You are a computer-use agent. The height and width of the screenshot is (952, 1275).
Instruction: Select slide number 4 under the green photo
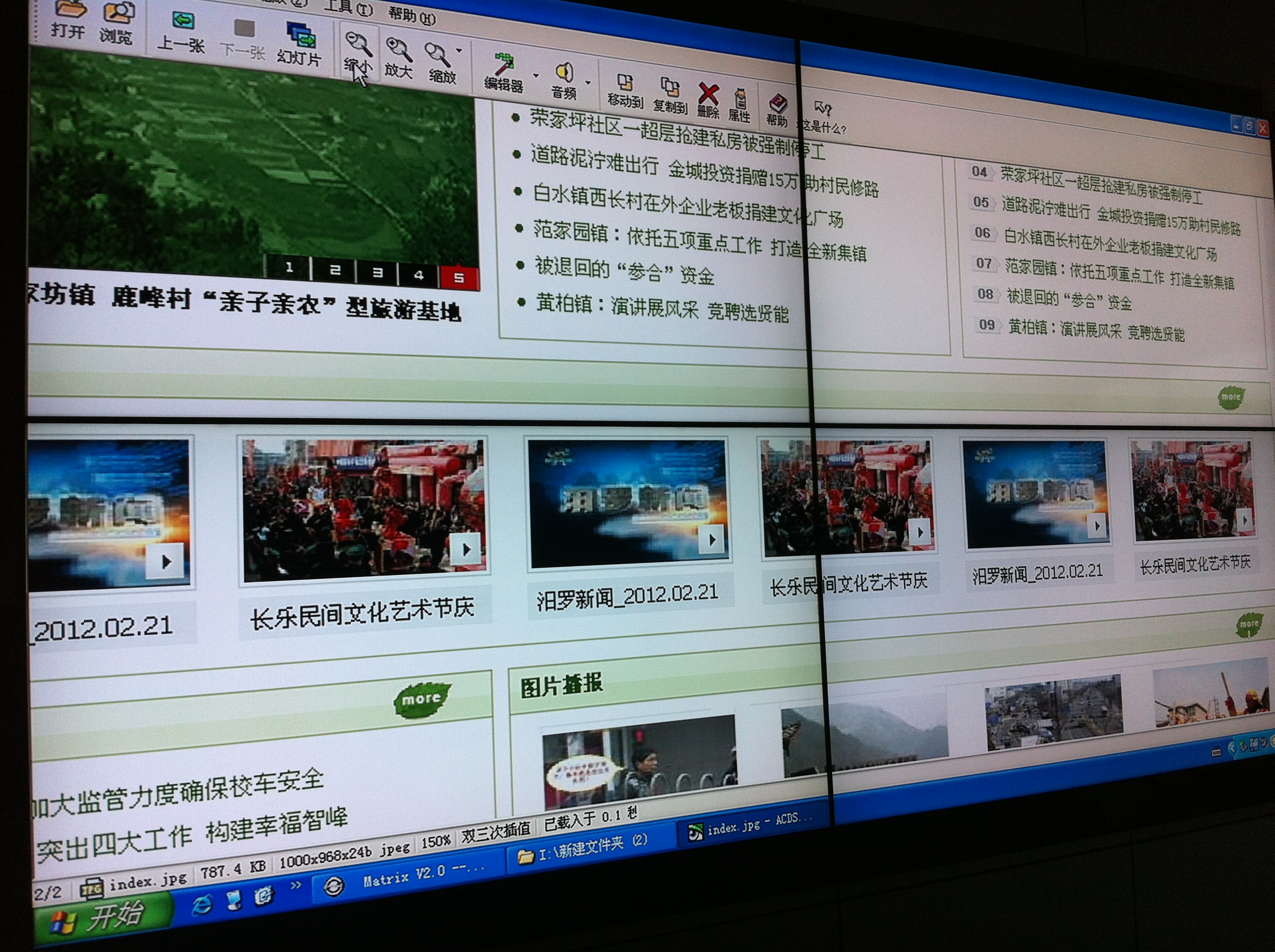[x=419, y=275]
